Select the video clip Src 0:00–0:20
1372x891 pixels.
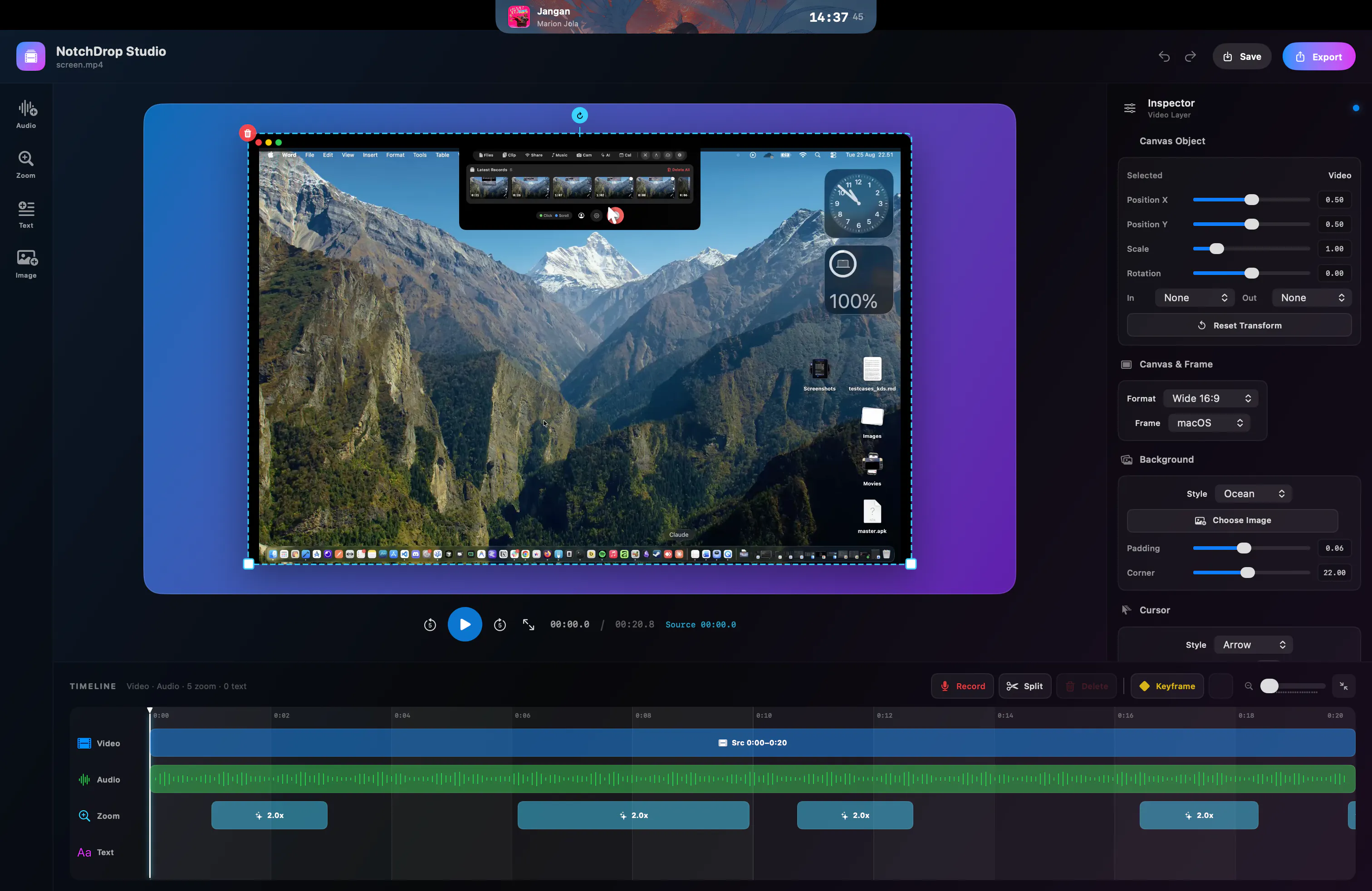(752, 742)
